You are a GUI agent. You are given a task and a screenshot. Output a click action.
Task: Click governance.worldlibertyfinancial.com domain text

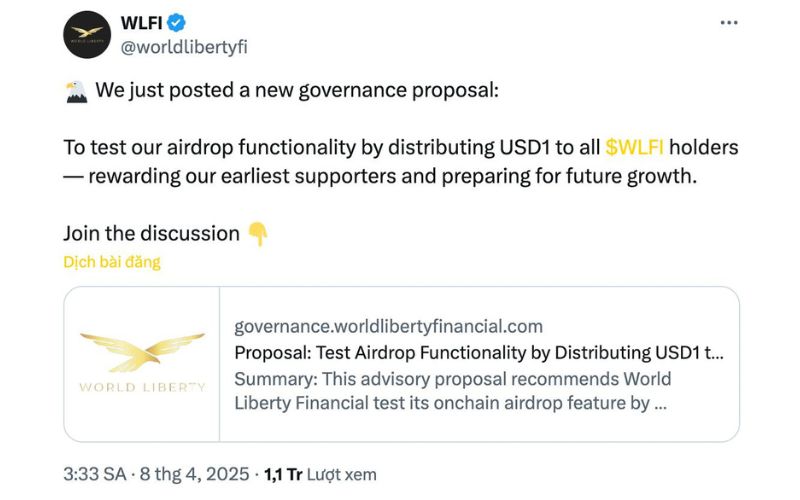coord(388,327)
